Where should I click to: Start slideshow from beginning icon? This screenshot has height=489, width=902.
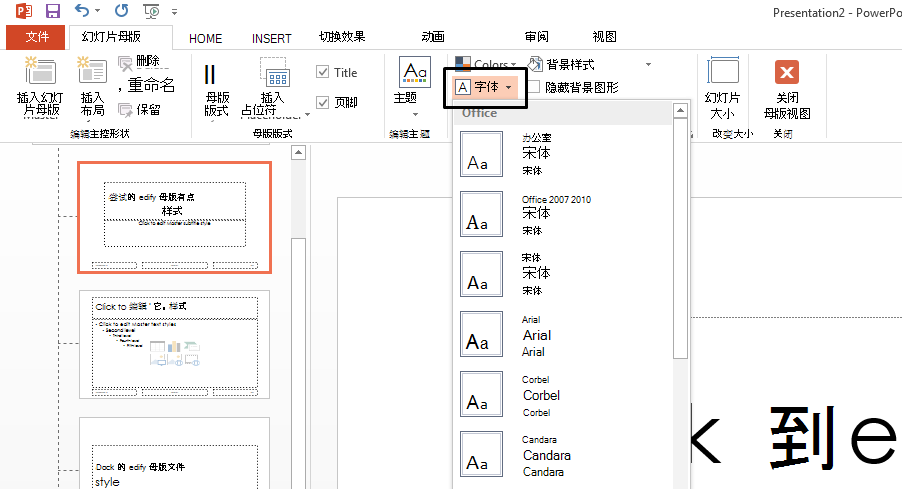(x=151, y=11)
